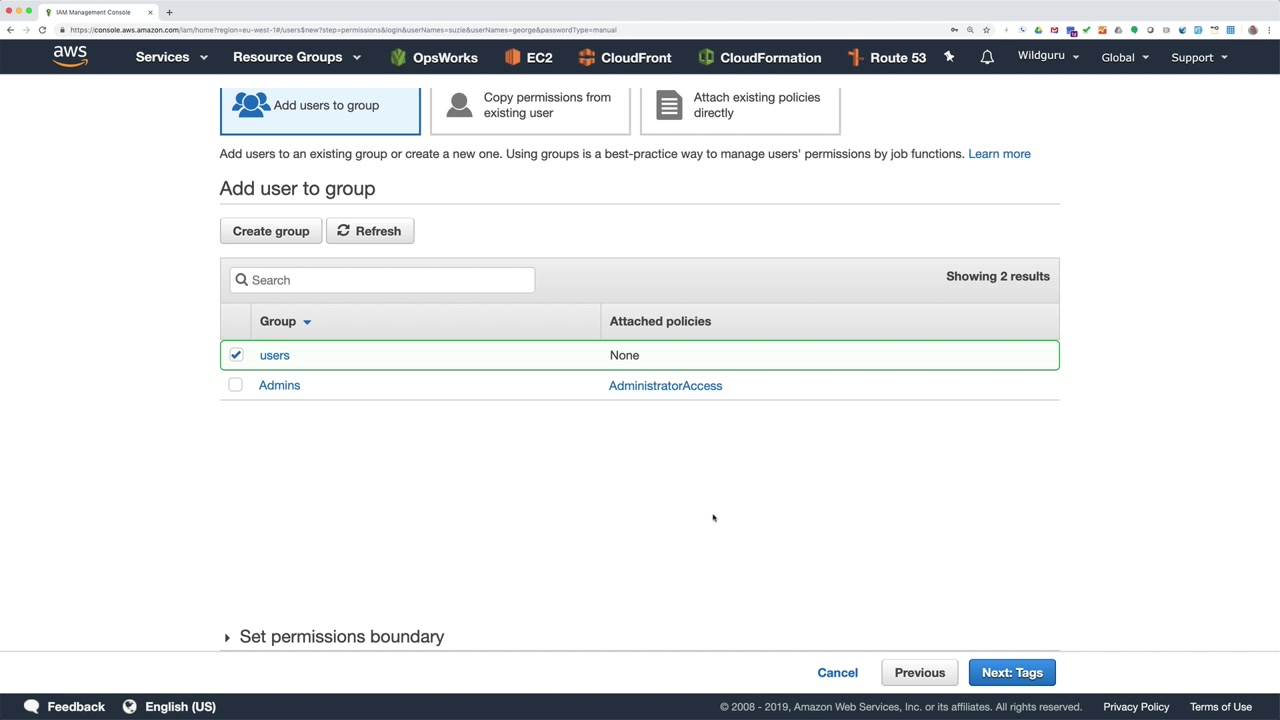Open the Resource Groups dropdown

[297, 57]
